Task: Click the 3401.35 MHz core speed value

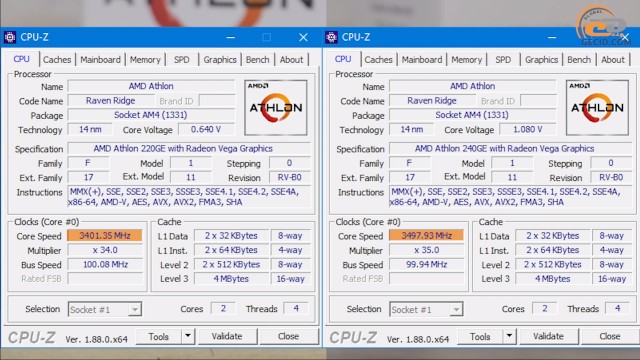Action: pyautogui.click(x=105, y=236)
